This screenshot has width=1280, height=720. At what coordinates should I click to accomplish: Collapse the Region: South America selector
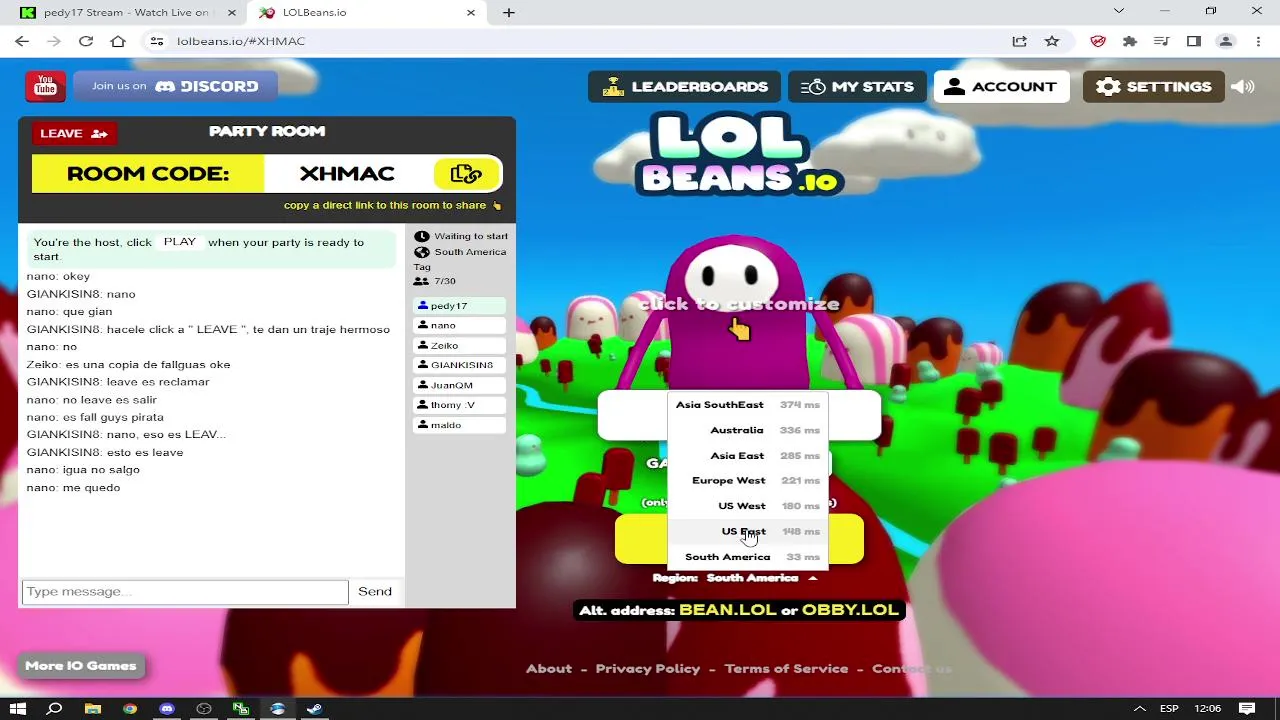coord(736,578)
